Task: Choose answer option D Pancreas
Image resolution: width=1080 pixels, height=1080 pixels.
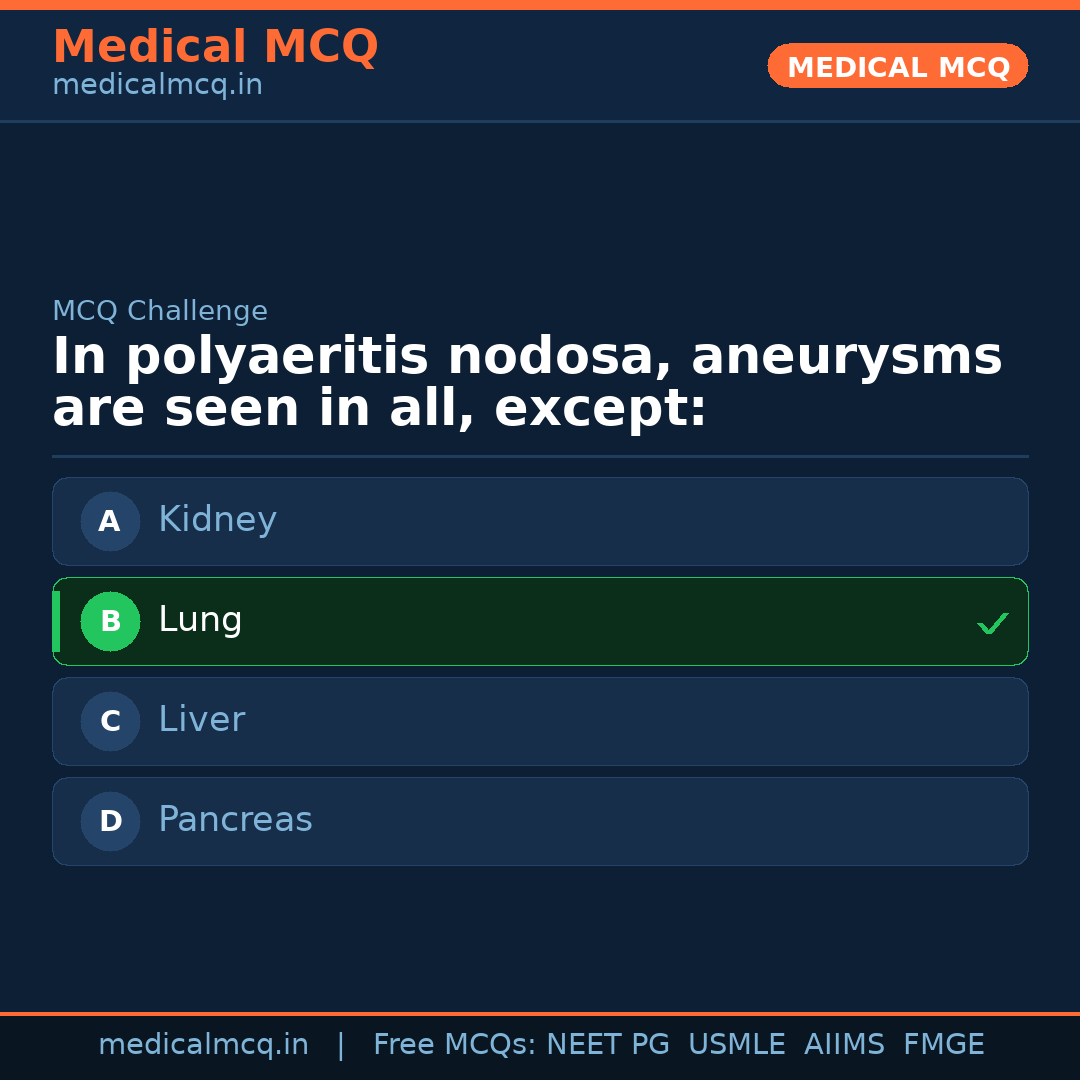Action: click(x=540, y=821)
